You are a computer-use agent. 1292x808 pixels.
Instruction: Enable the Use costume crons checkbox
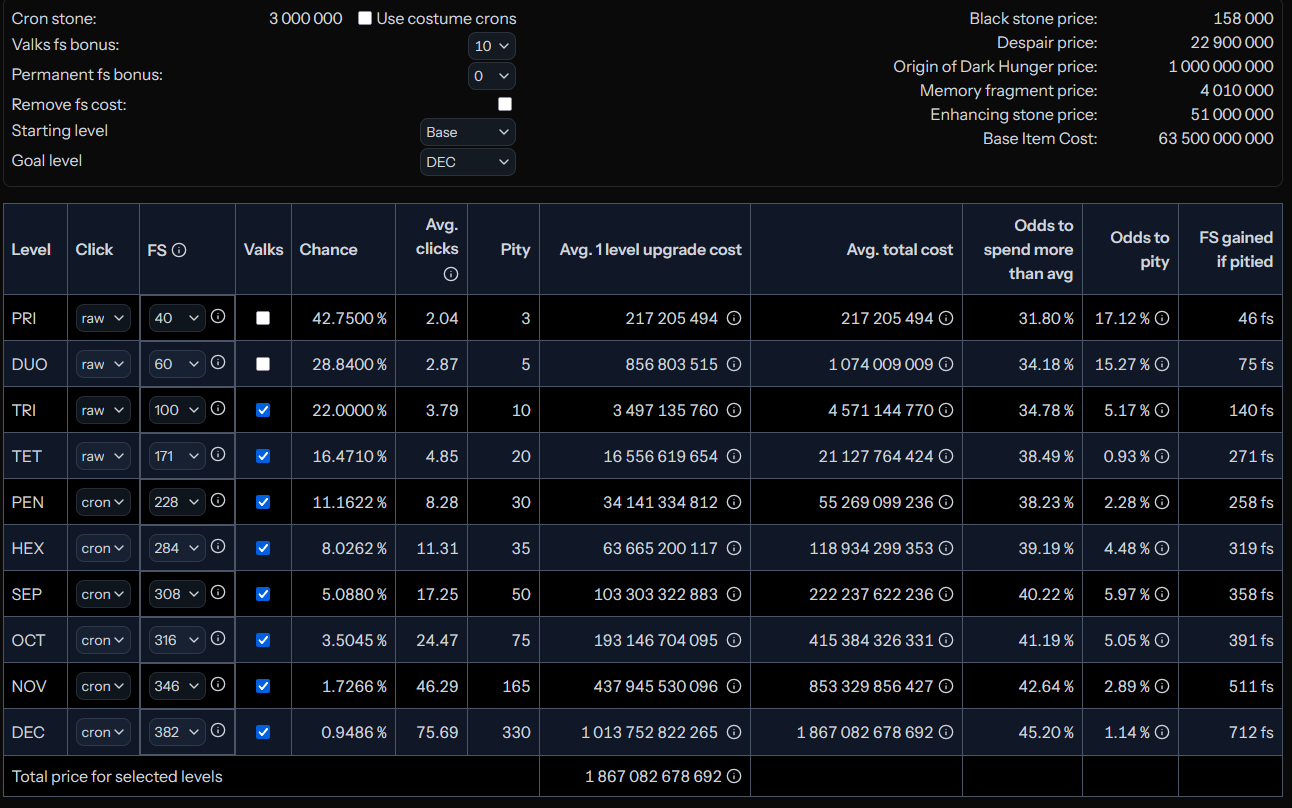pyautogui.click(x=365, y=18)
